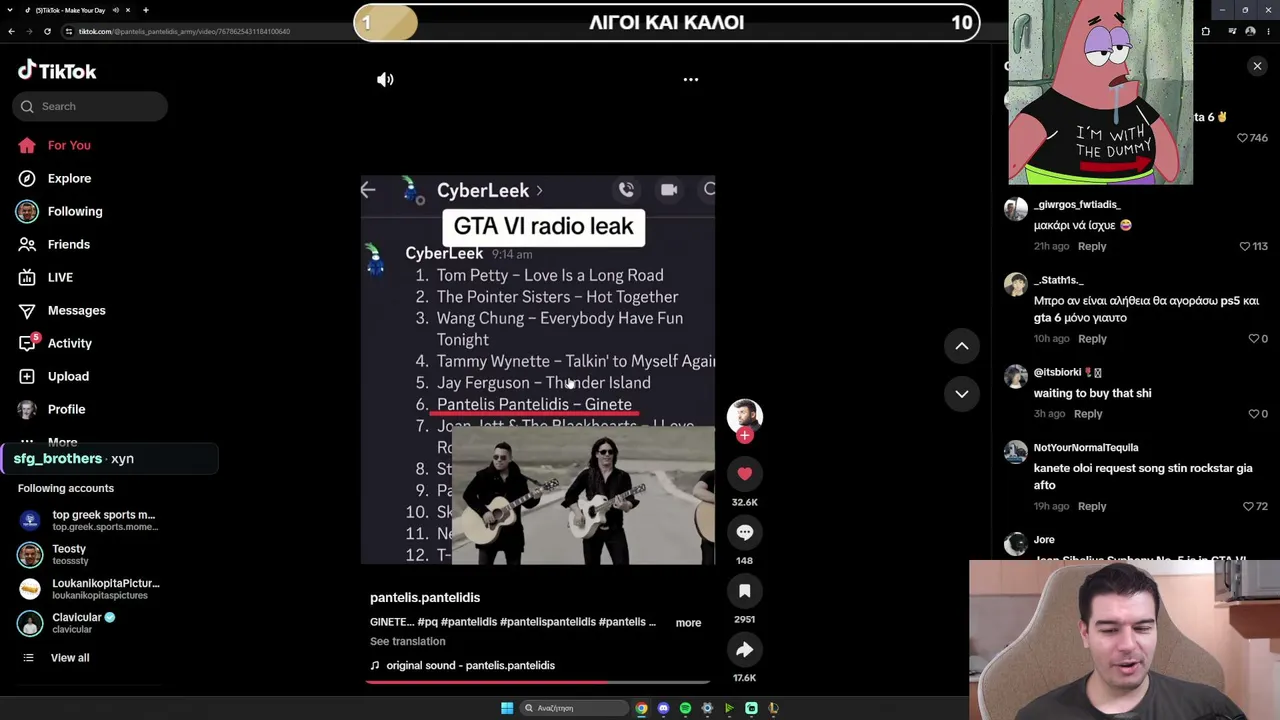Open Chrome from the taskbar
The height and width of the screenshot is (720, 1280).
[x=641, y=708]
